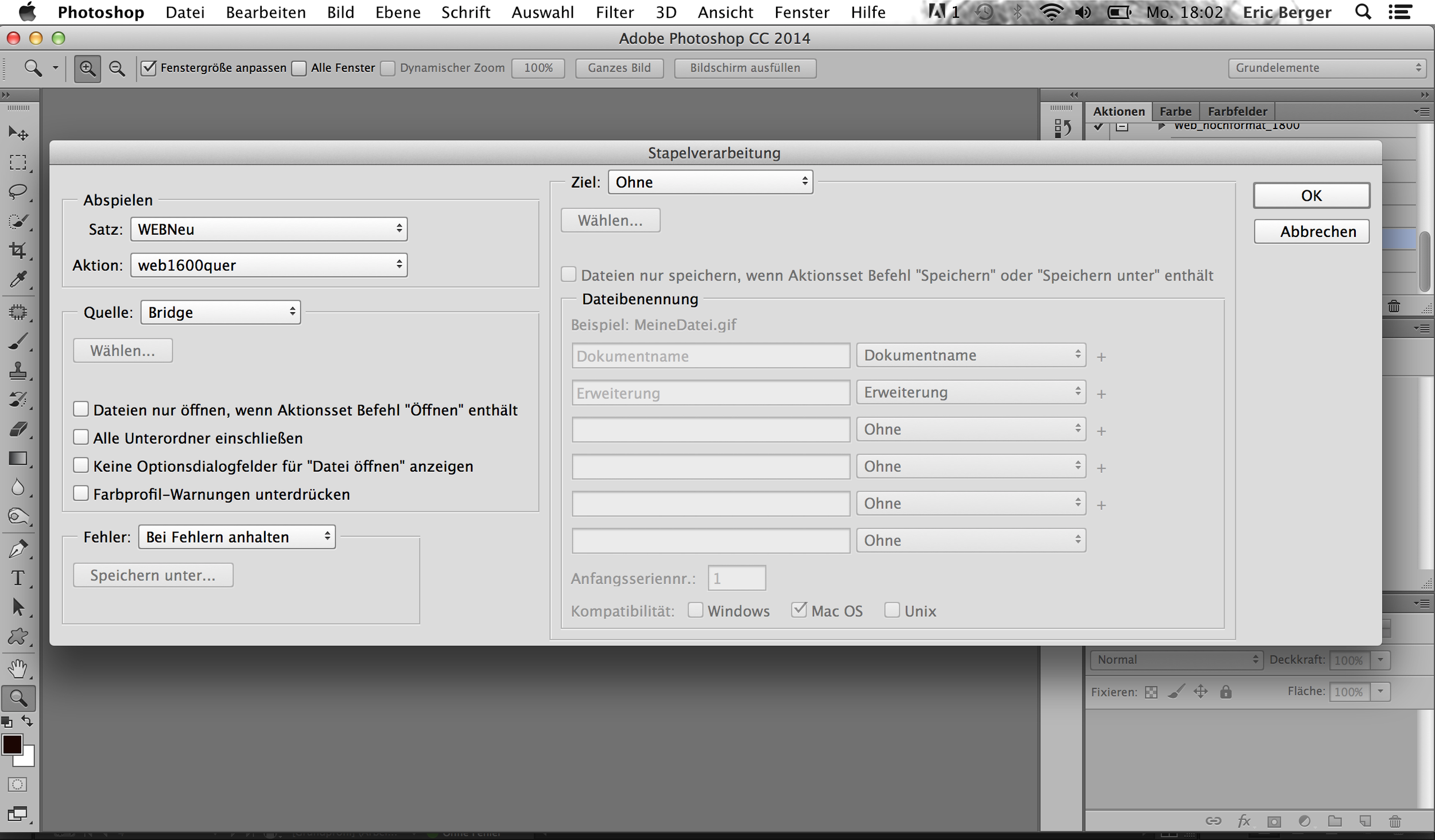Select the Brush tool
The width and height of the screenshot is (1435, 840).
pos(18,342)
